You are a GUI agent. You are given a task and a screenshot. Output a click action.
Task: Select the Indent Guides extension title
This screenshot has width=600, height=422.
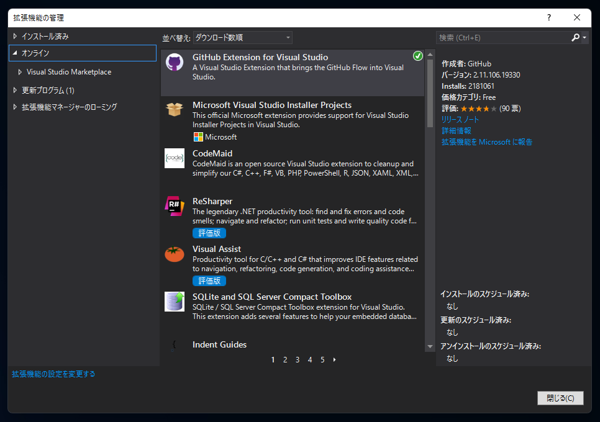219,345
